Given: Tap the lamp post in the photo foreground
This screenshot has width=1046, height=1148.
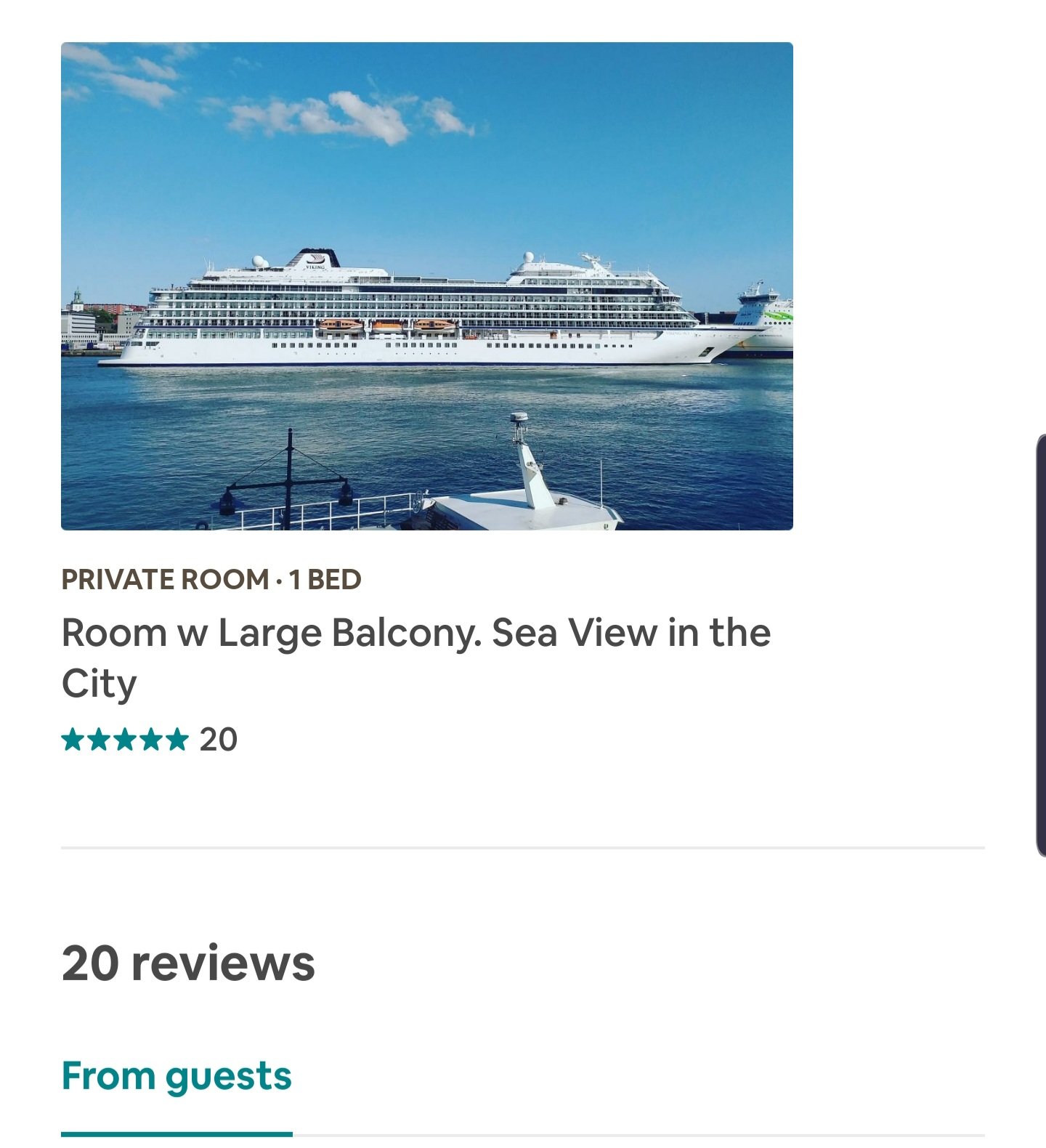Looking at the screenshot, I should point(289,481).
